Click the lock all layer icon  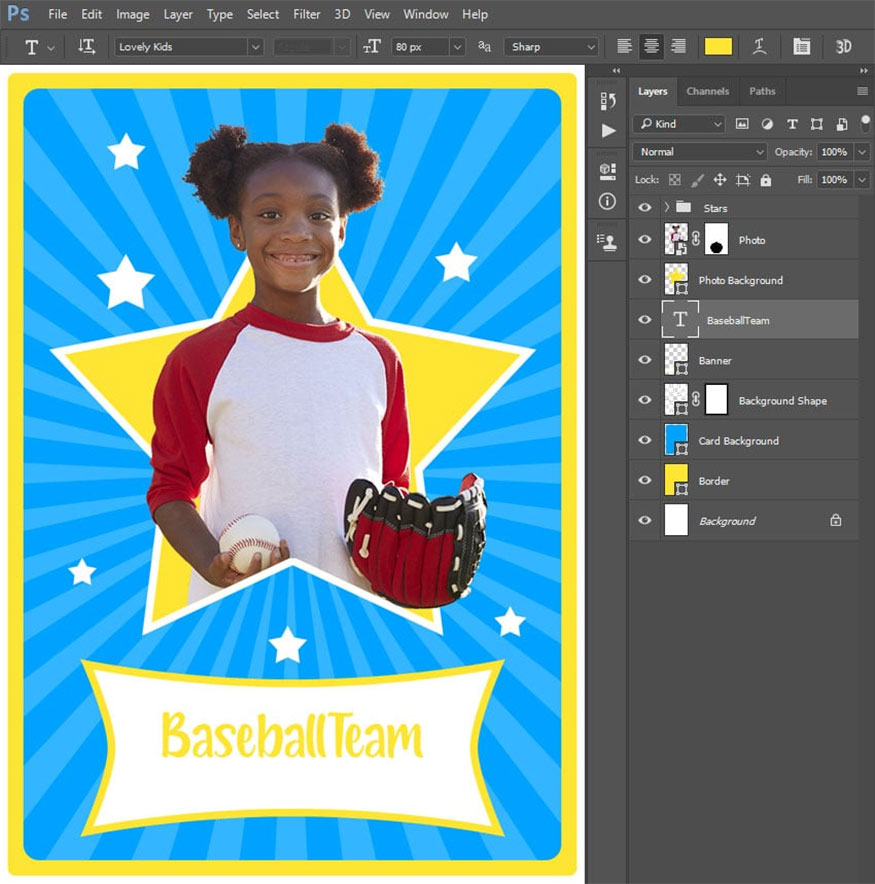click(766, 180)
